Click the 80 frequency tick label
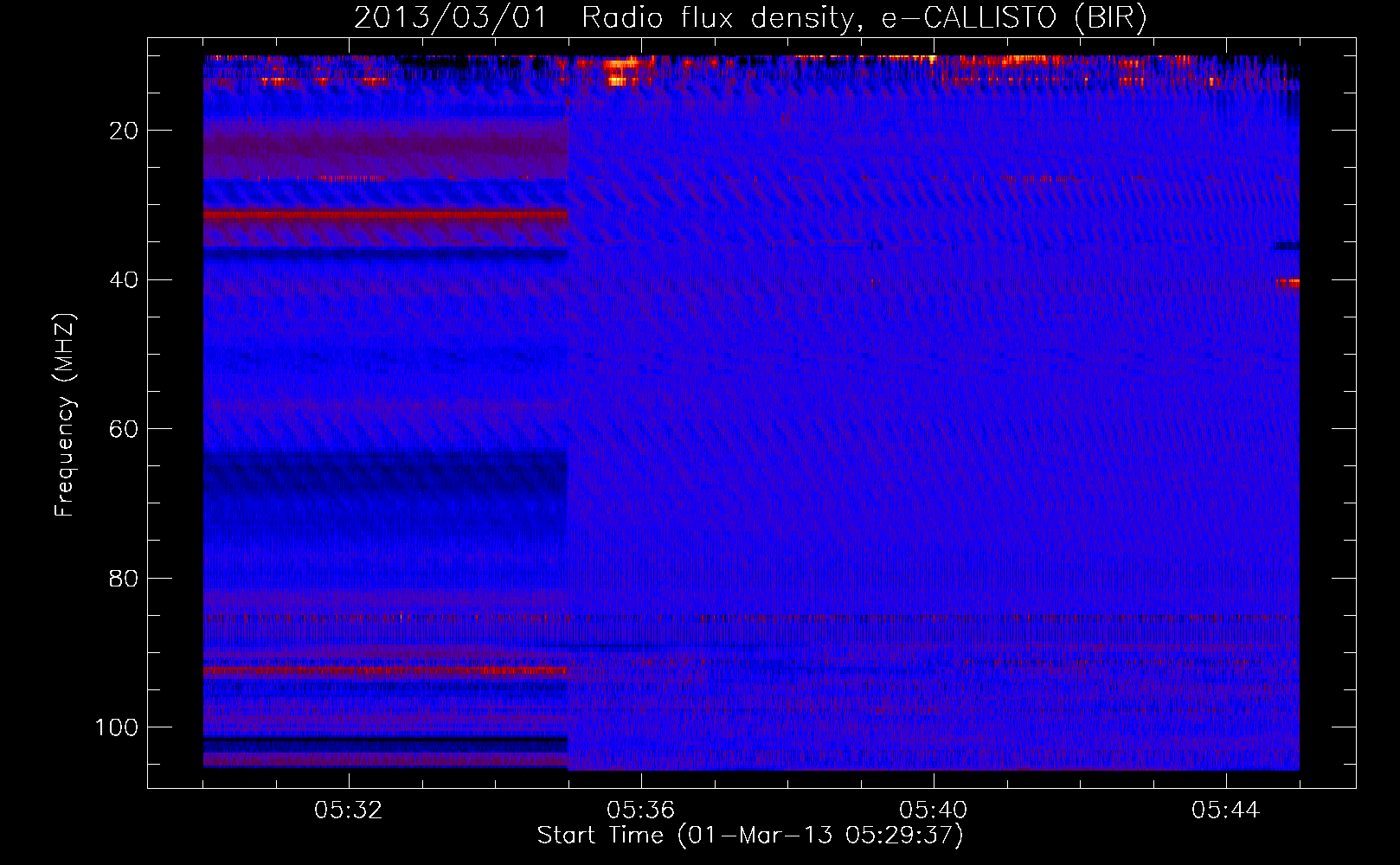The width and height of the screenshot is (1400, 865). tap(124, 578)
